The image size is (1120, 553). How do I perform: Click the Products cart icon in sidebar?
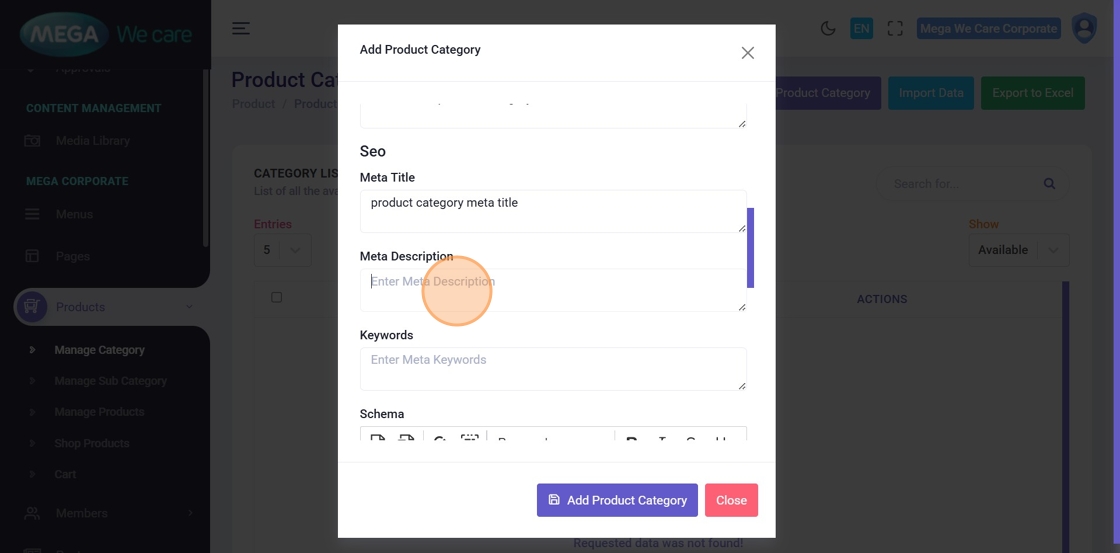(x=31, y=307)
